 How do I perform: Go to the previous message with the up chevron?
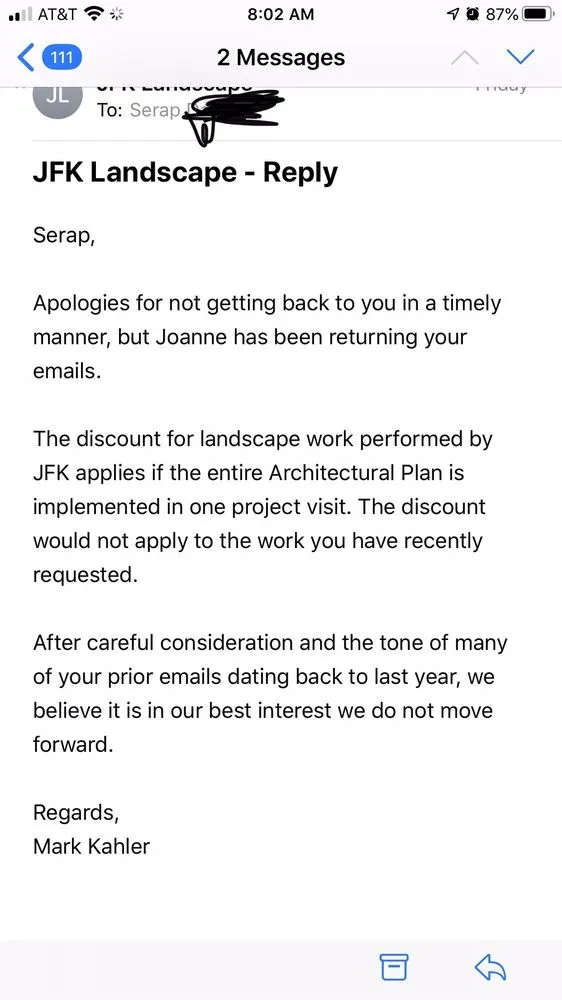(x=464, y=58)
